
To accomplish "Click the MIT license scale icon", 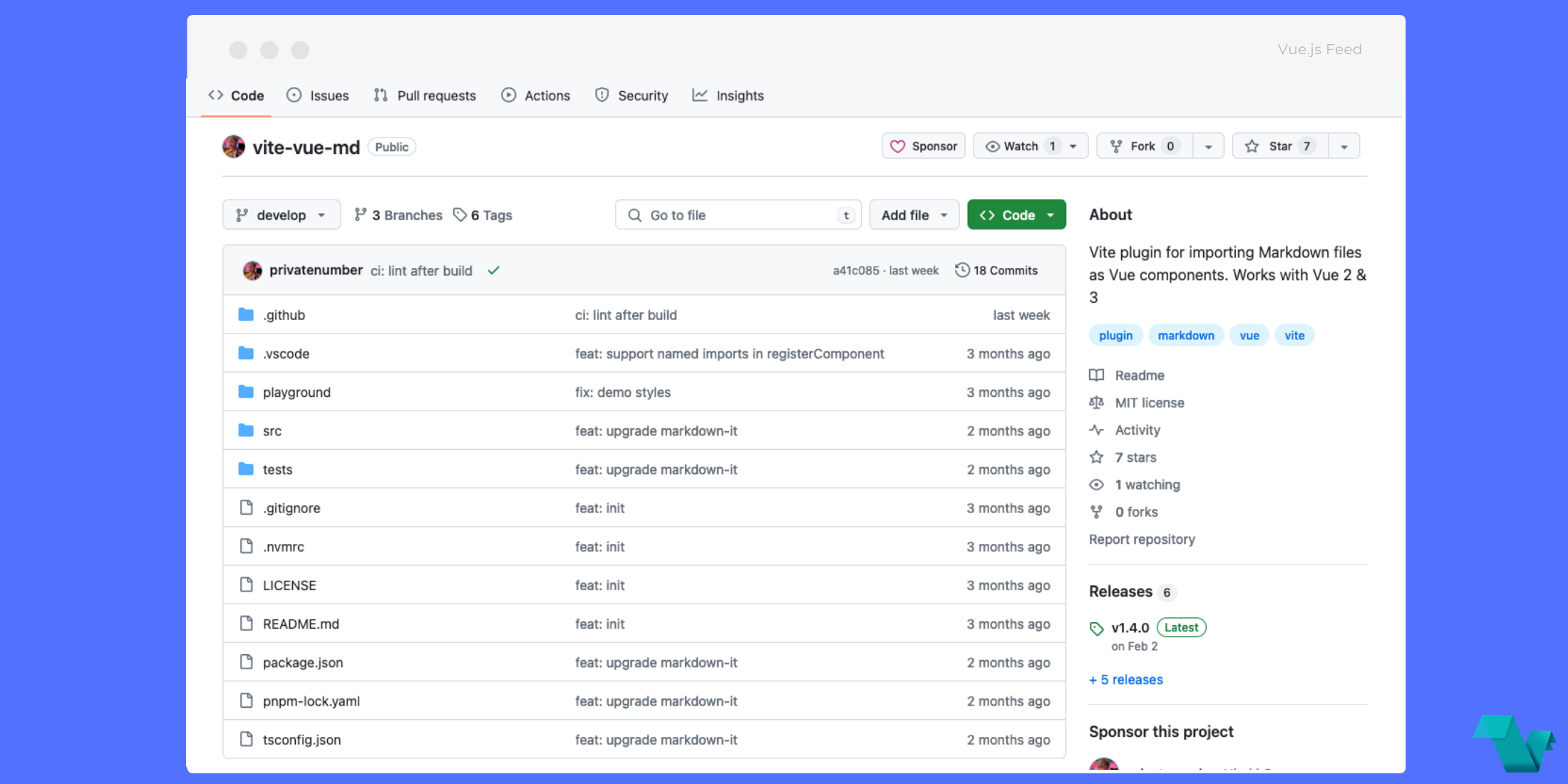I will click(1096, 403).
